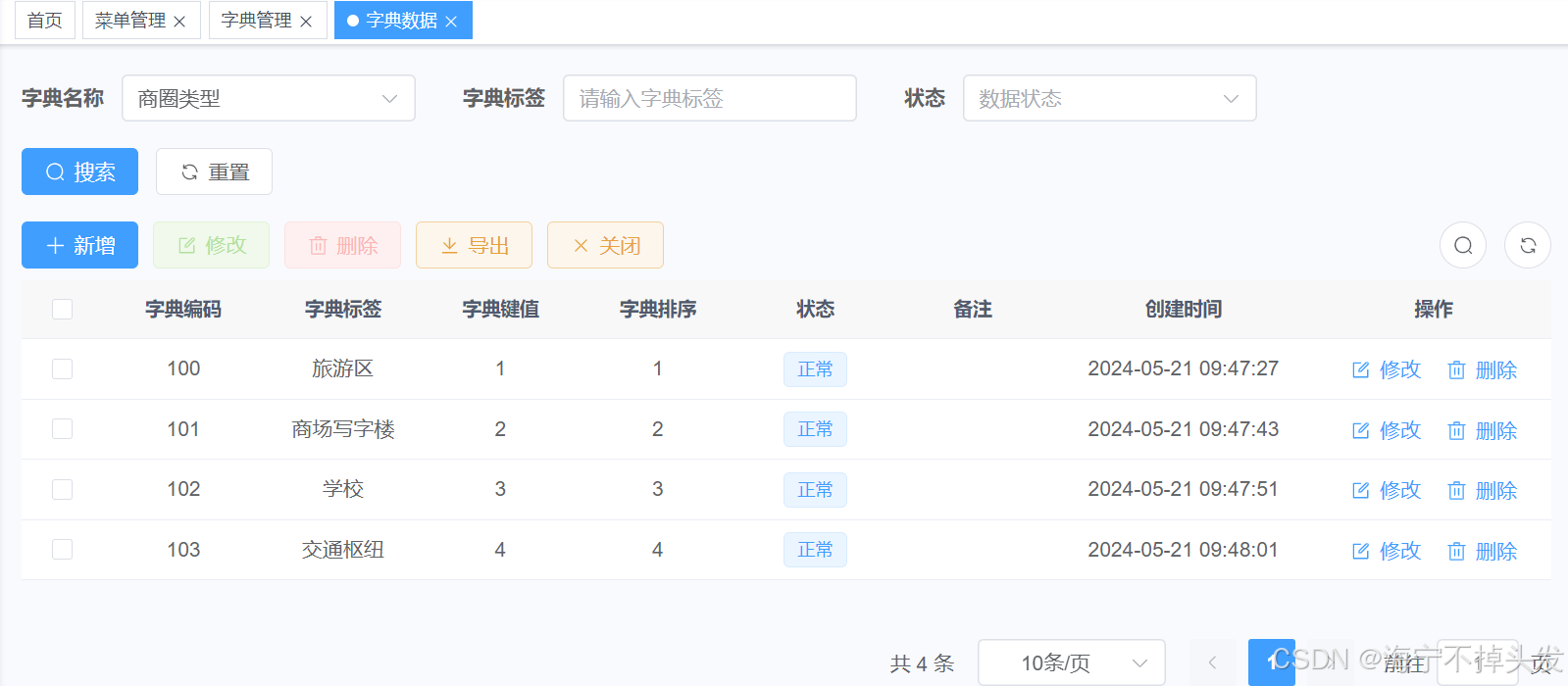Click 修改 link in 商场写字楼 row
1568x686 pixels.
[x=1387, y=430]
